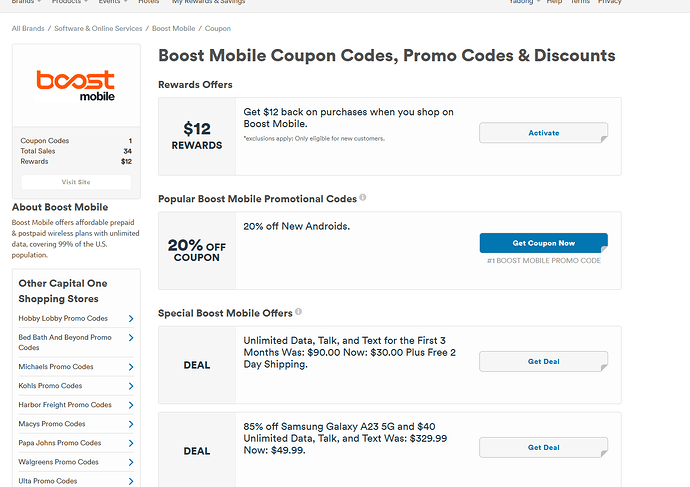The image size is (690, 487).
Task: Visit Site button under Boost Mobile stats
Action: click(x=76, y=182)
